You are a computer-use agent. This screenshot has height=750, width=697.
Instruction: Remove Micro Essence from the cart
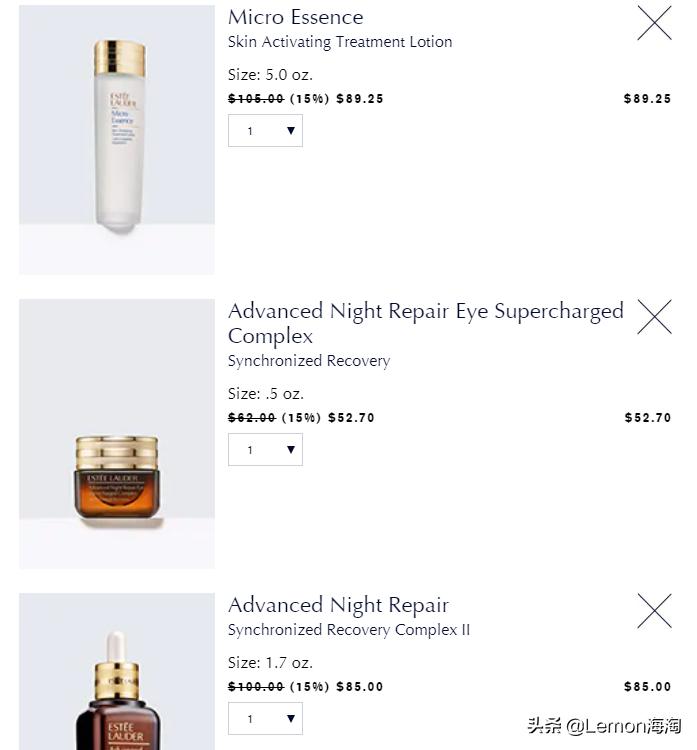tap(654, 23)
